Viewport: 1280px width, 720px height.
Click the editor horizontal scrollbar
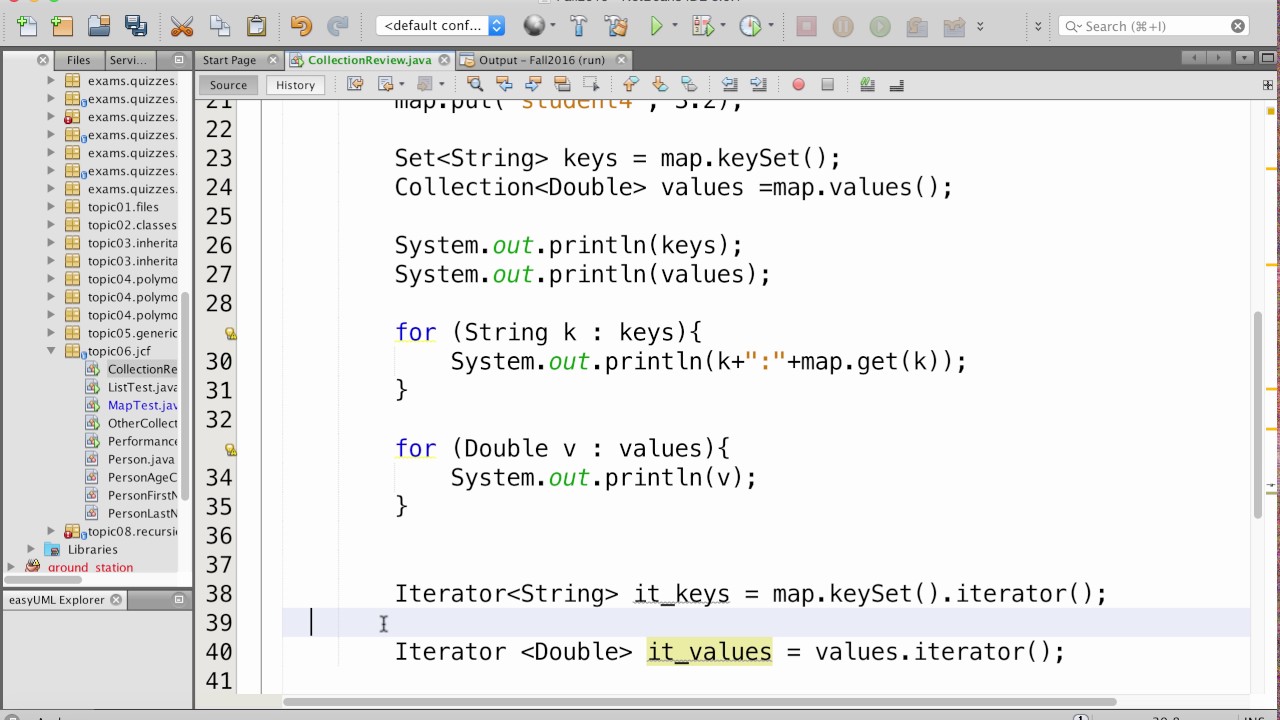699,701
